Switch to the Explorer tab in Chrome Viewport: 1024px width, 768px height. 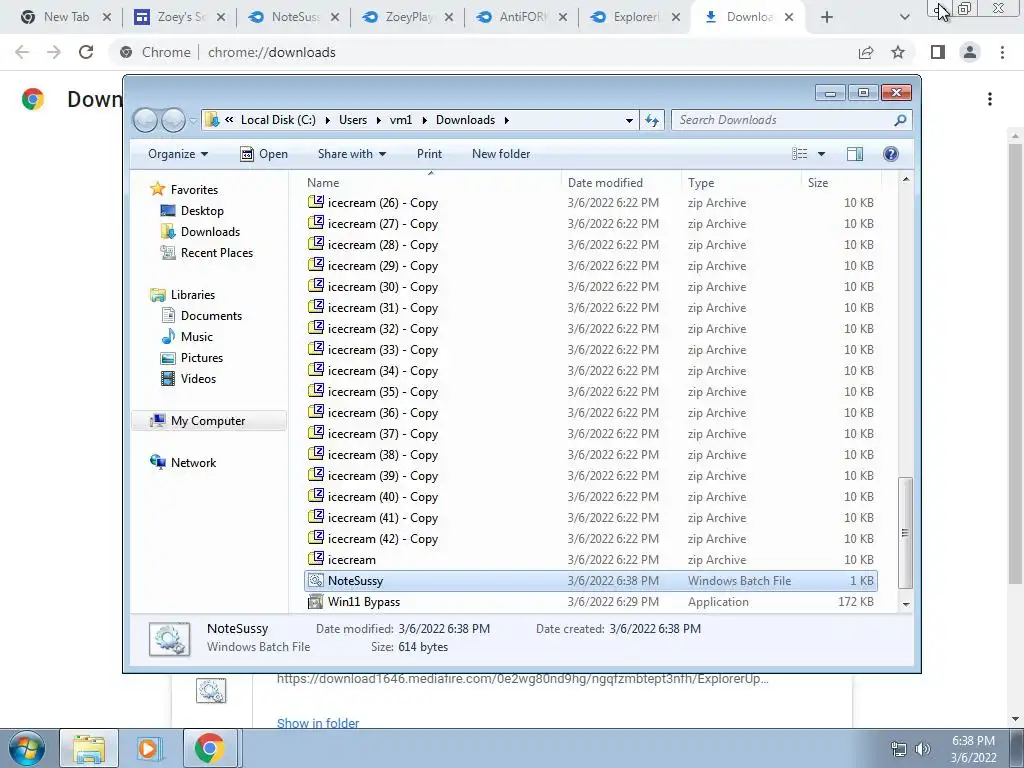click(636, 17)
